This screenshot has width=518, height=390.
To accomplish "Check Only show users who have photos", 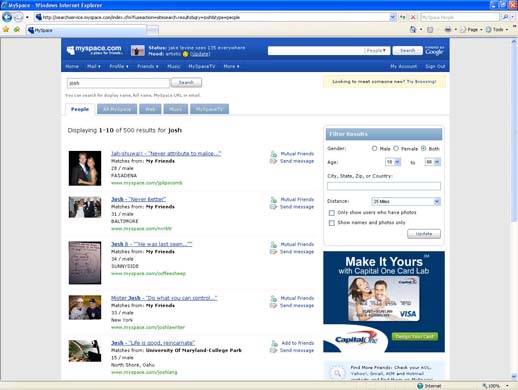I will coord(332,213).
